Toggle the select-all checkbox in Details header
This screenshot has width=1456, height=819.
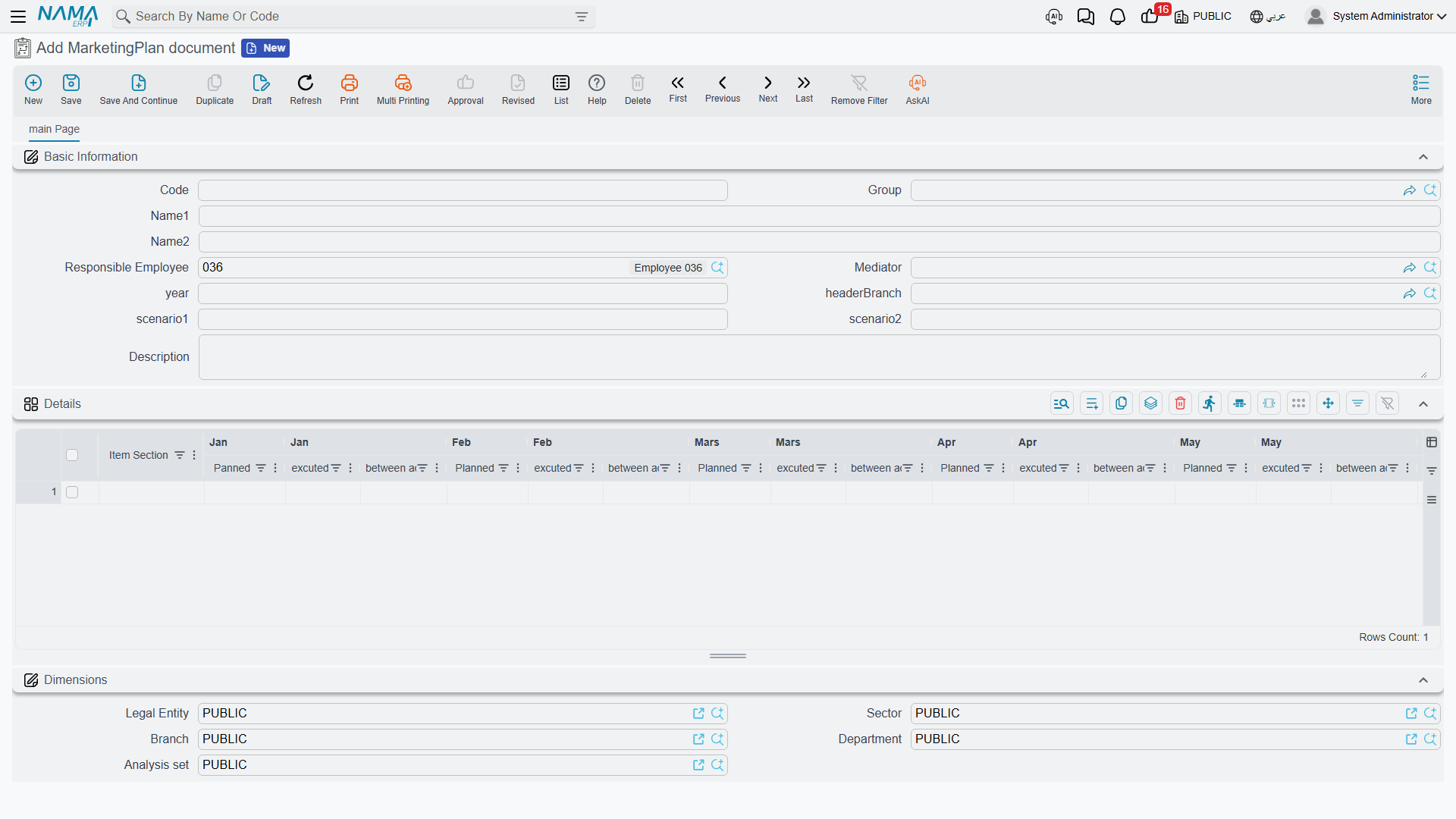72,455
